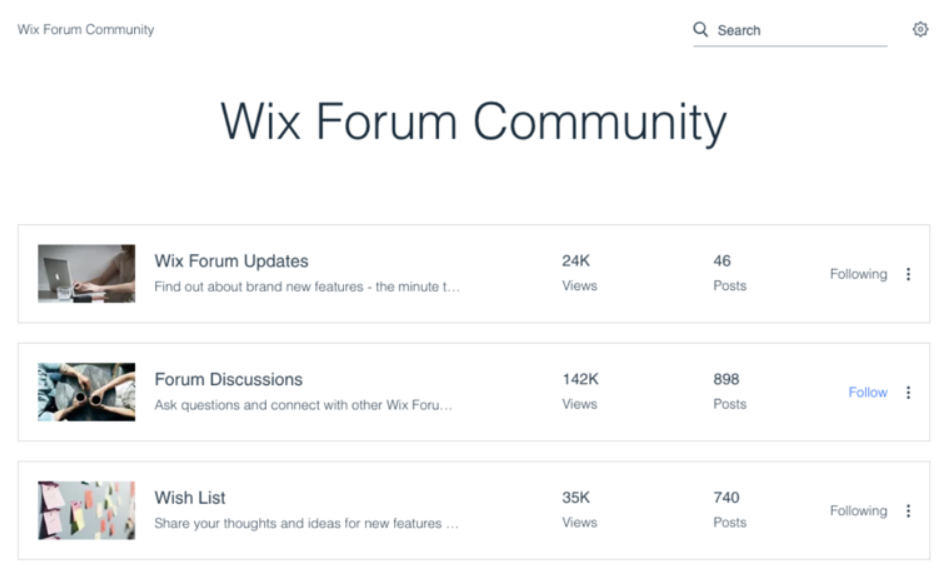
Task: Click the Wish List description text
Action: tap(306, 523)
